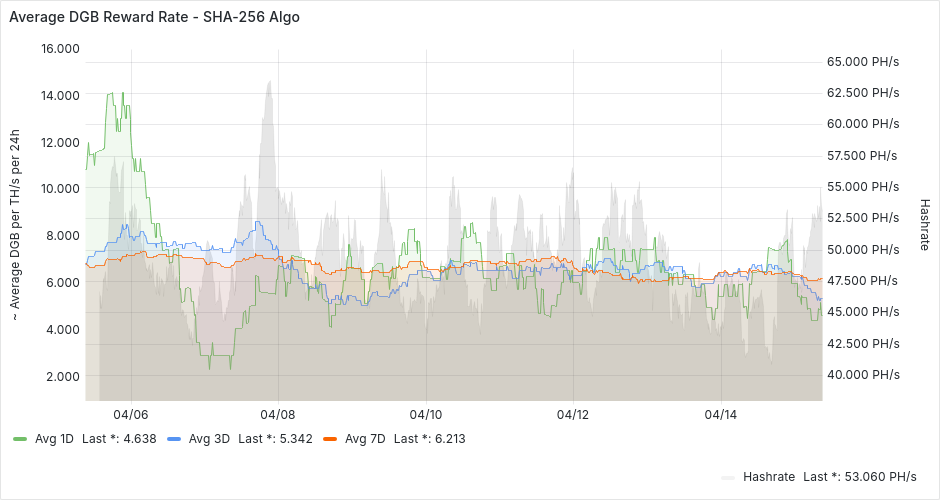This screenshot has height=500, width=940.
Task: Click the Hashrate last value 53.060 PH/s
Action: click(x=877, y=477)
